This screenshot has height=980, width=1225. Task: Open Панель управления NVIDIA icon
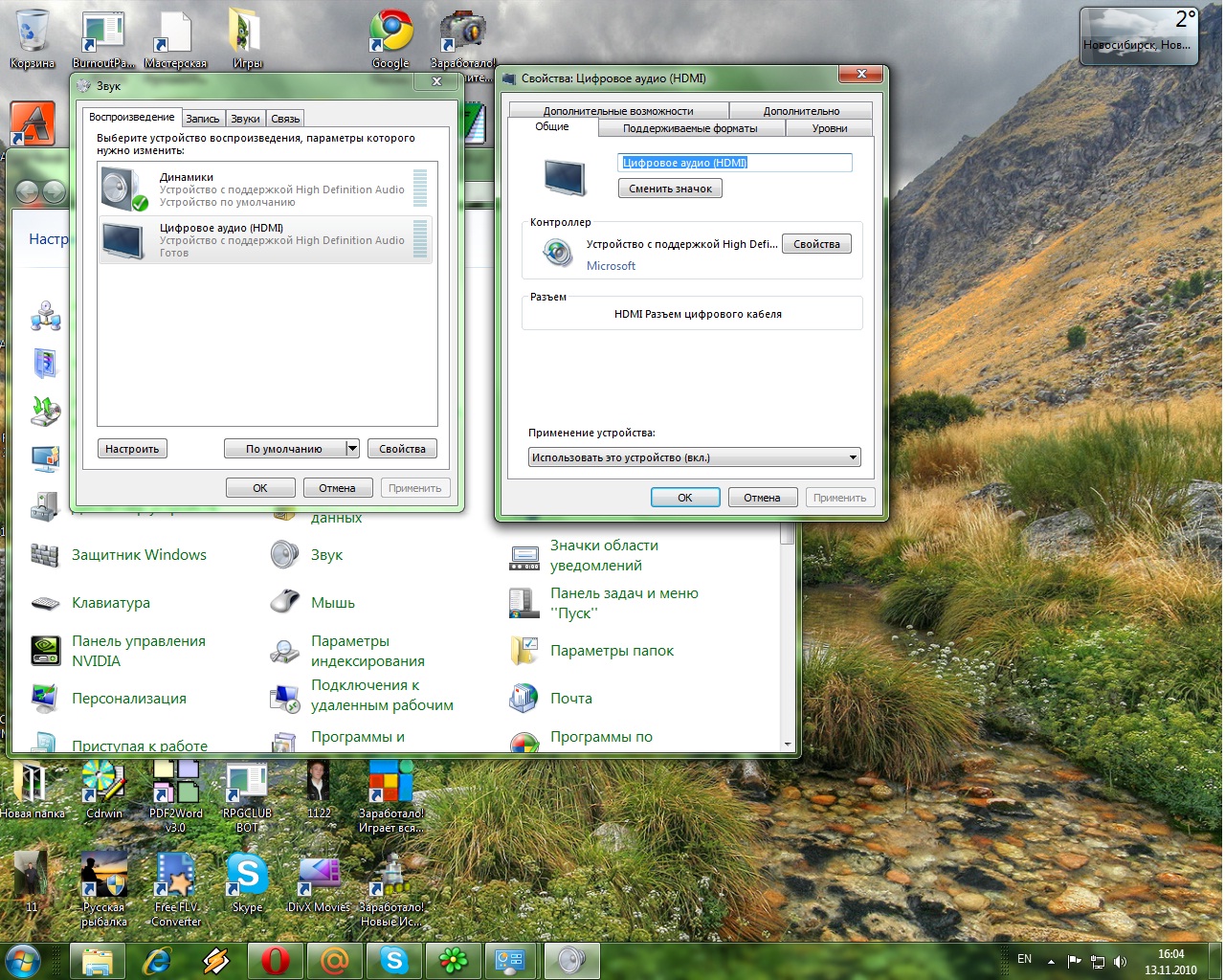[x=45, y=651]
